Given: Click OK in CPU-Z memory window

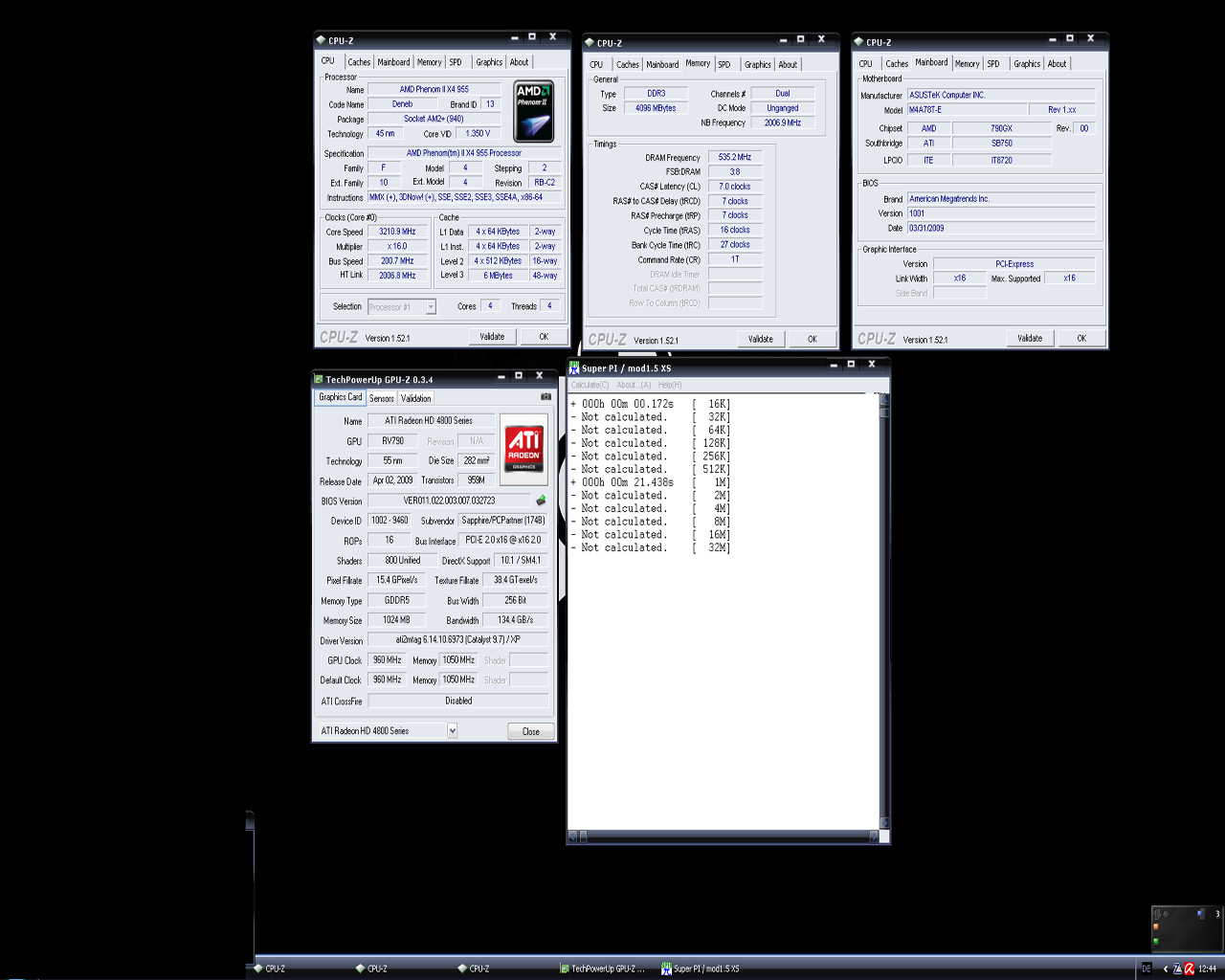Looking at the screenshot, I should (813, 339).
